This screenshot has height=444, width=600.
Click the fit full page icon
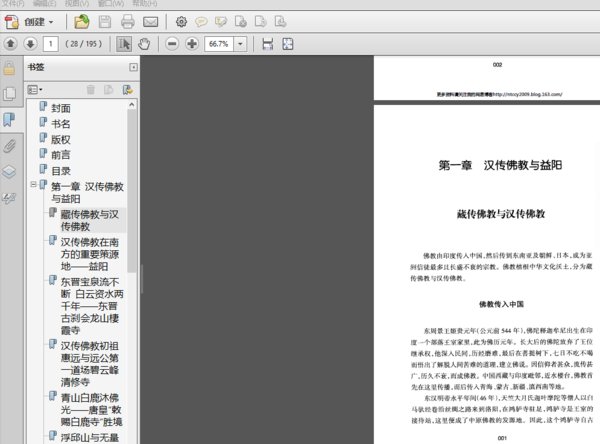[x=288, y=44]
